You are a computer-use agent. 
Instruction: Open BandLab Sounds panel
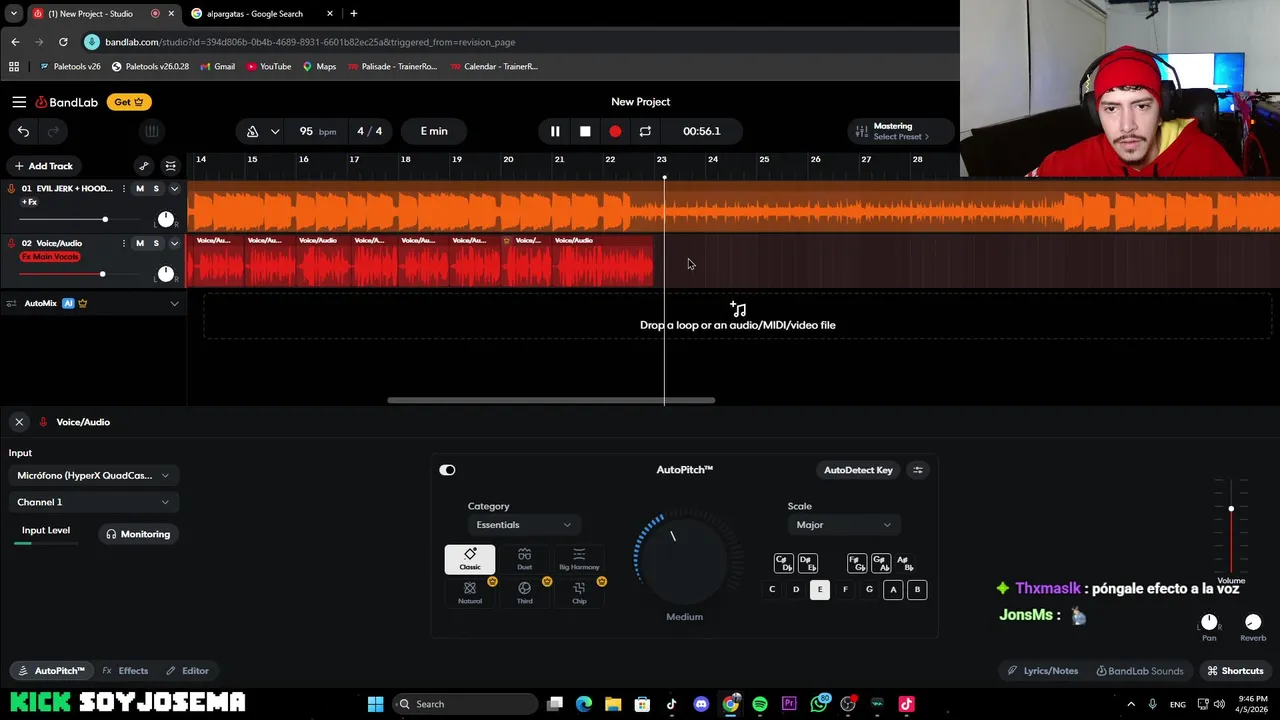click(1140, 671)
